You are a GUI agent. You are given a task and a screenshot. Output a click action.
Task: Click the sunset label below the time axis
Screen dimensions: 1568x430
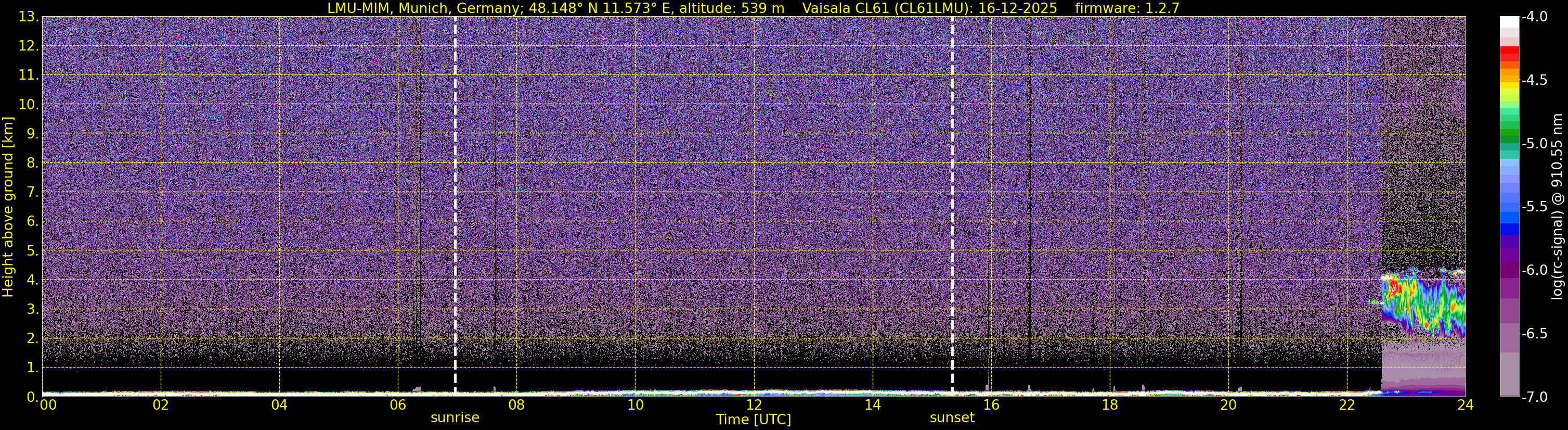coord(952,418)
